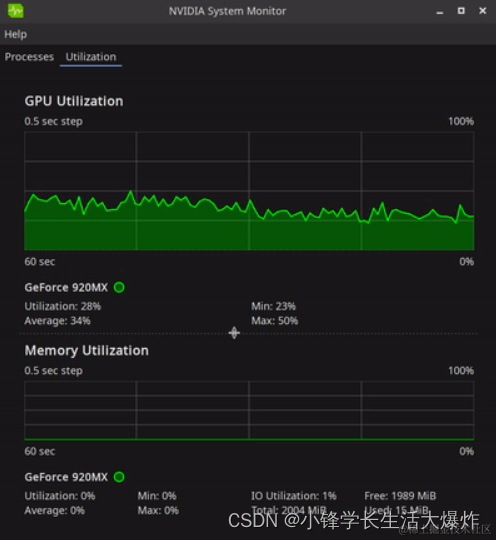Click the GPU Utilization heading
Image resolution: width=496 pixels, height=540 pixels.
[x=74, y=101]
